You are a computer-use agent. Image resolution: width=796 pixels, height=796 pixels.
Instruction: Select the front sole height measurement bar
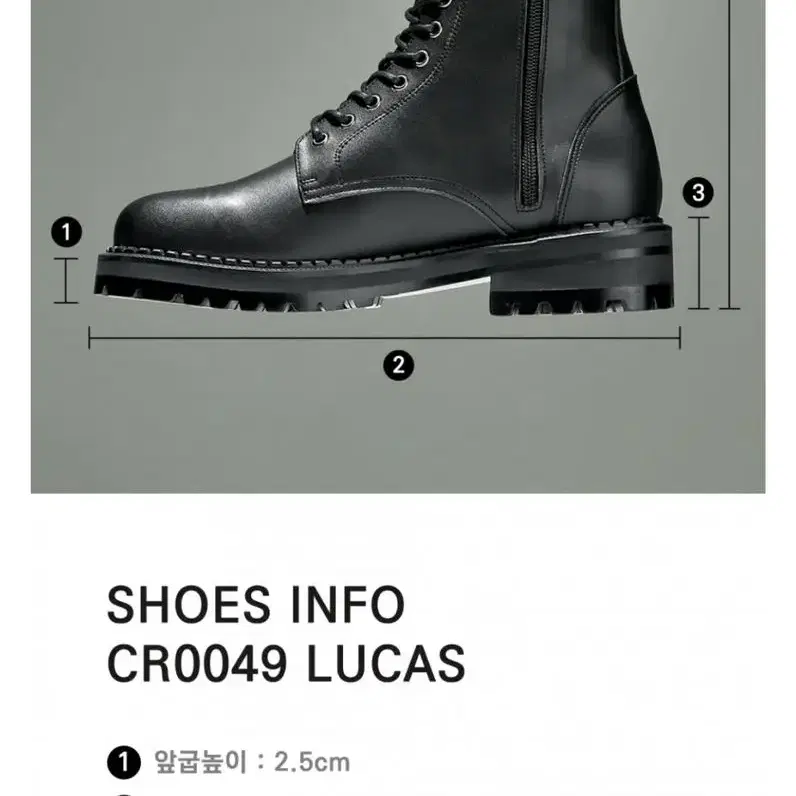(66, 280)
